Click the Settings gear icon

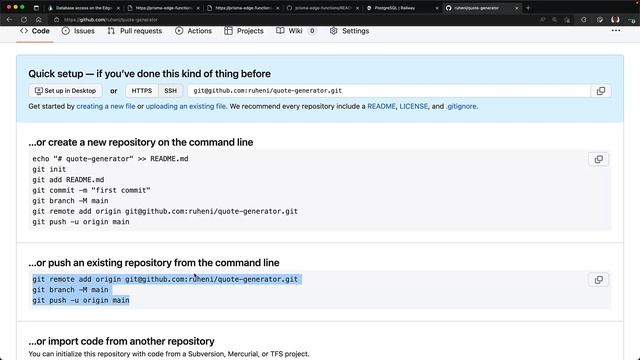[333, 31]
